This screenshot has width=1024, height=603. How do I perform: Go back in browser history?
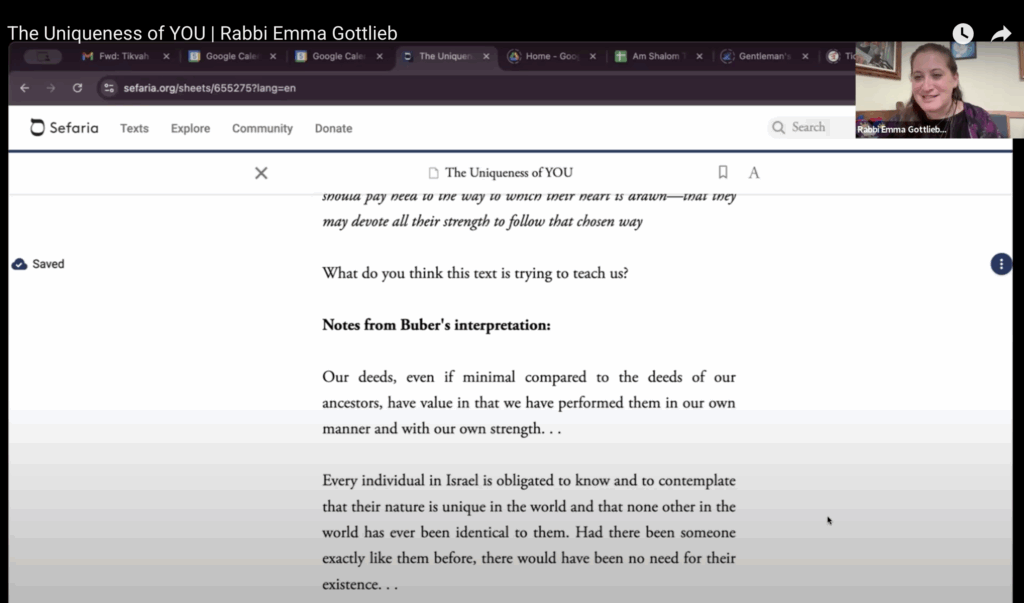tap(25, 88)
